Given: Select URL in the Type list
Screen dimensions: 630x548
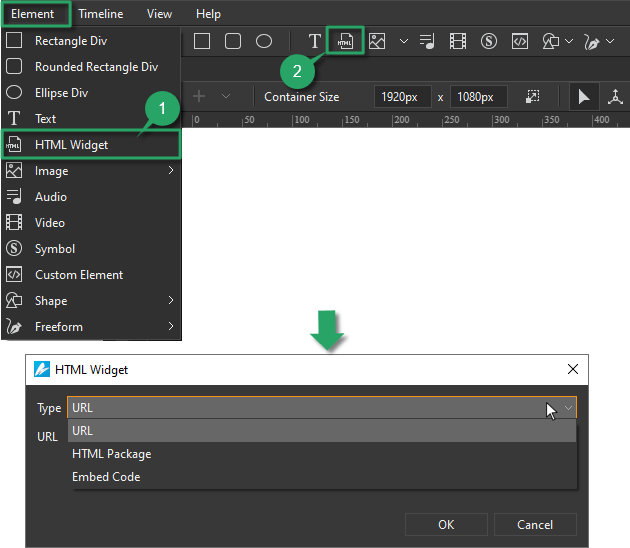Looking at the screenshot, I should pos(322,431).
